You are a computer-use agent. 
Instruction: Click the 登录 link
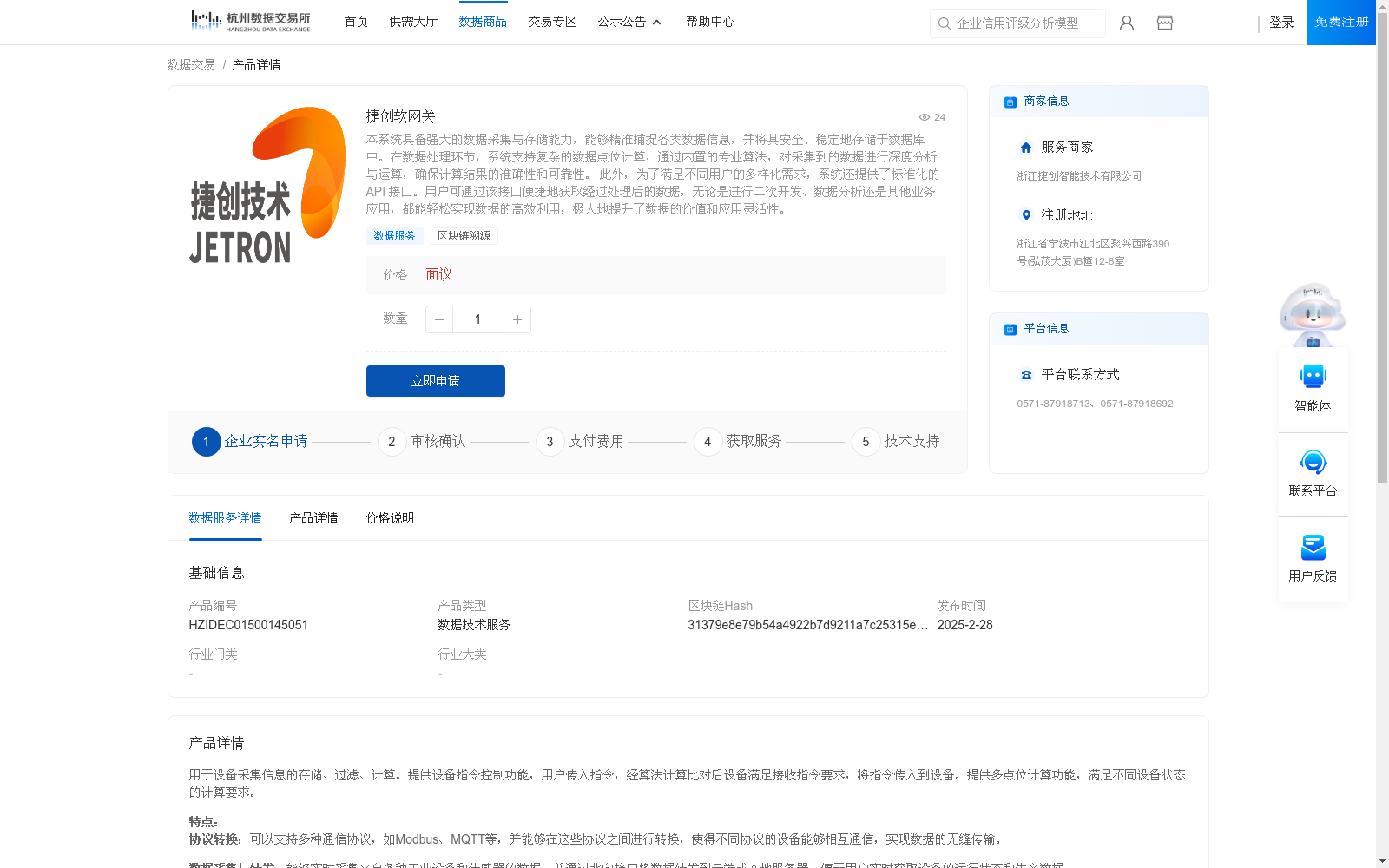1281,23
